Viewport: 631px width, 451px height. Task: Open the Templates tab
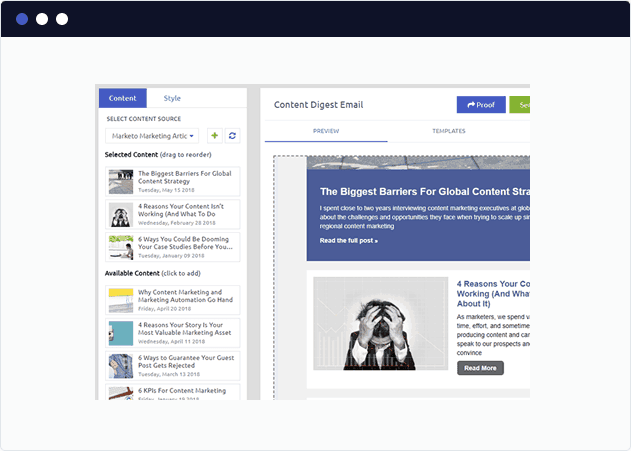(449, 131)
